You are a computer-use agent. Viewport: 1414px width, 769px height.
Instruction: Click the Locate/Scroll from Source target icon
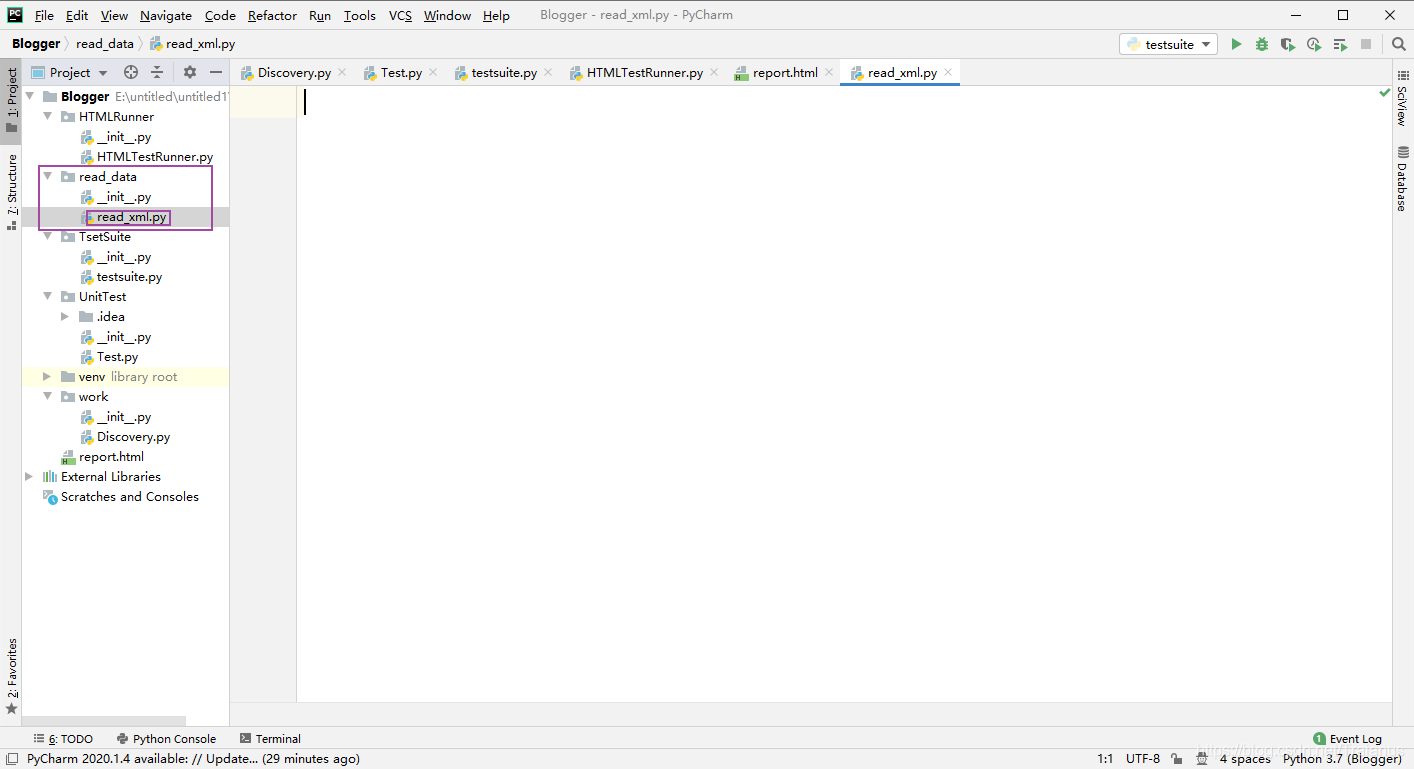coord(130,72)
